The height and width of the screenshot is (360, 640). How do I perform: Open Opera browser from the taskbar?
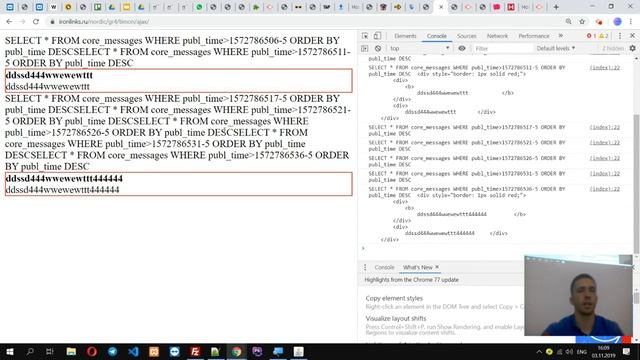[x=92, y=351]
